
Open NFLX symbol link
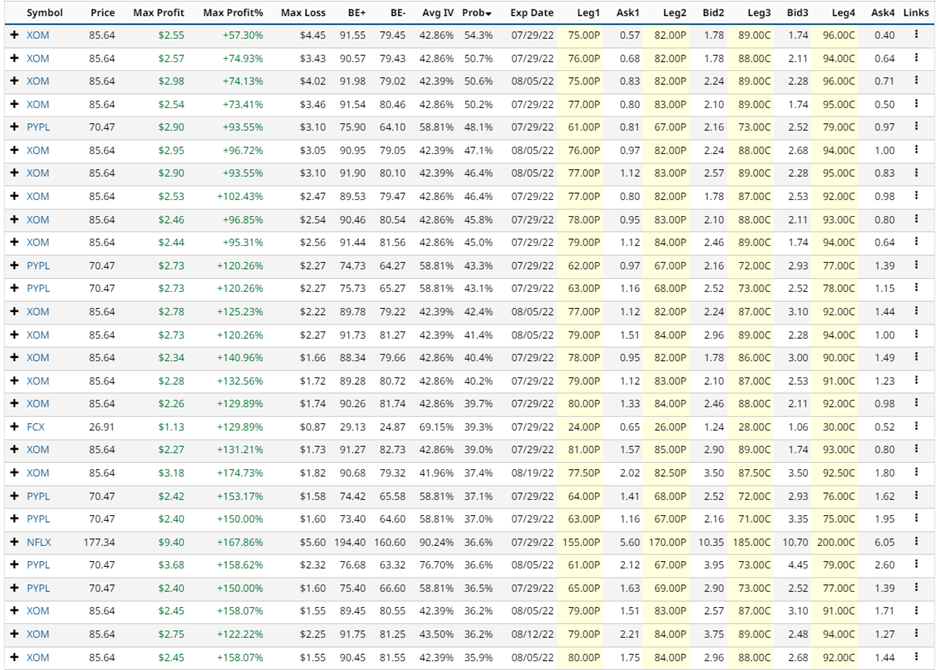pos(39,542)
